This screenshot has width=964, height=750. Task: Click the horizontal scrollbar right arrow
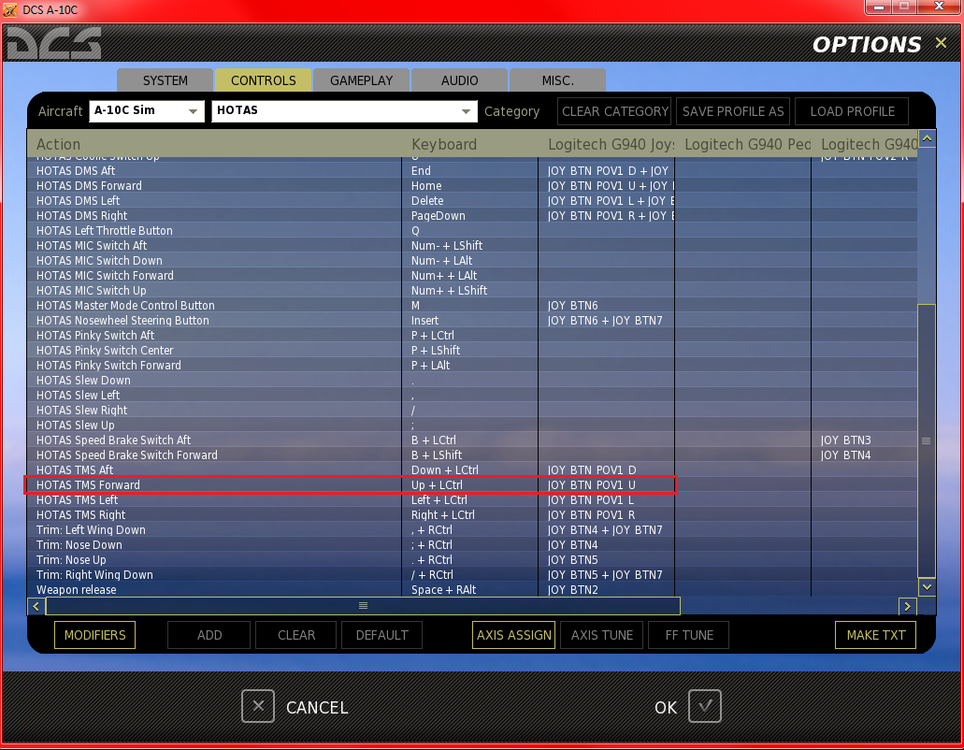tap(907, 607)
